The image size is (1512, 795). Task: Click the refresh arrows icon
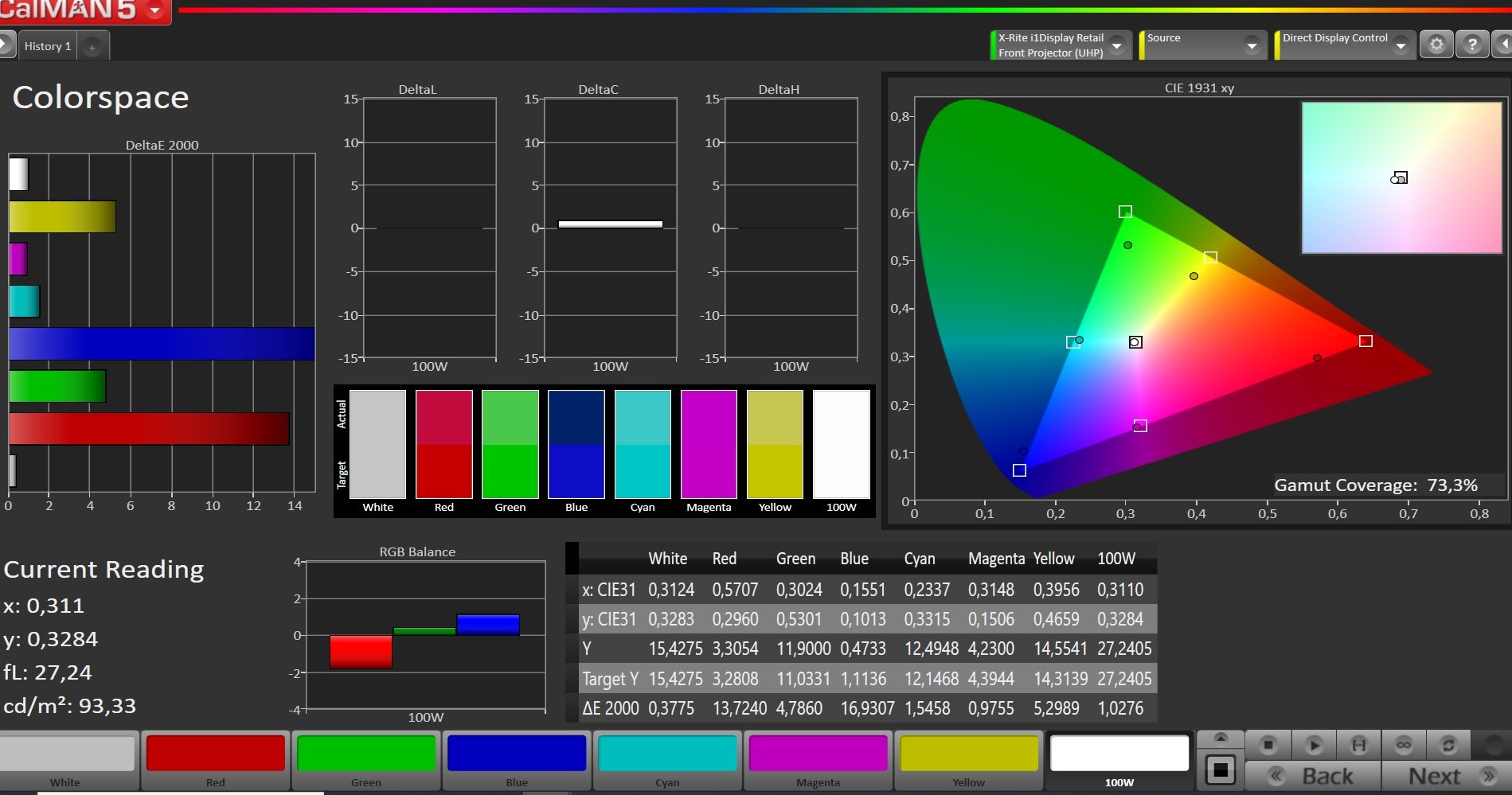coord(1448,745)
